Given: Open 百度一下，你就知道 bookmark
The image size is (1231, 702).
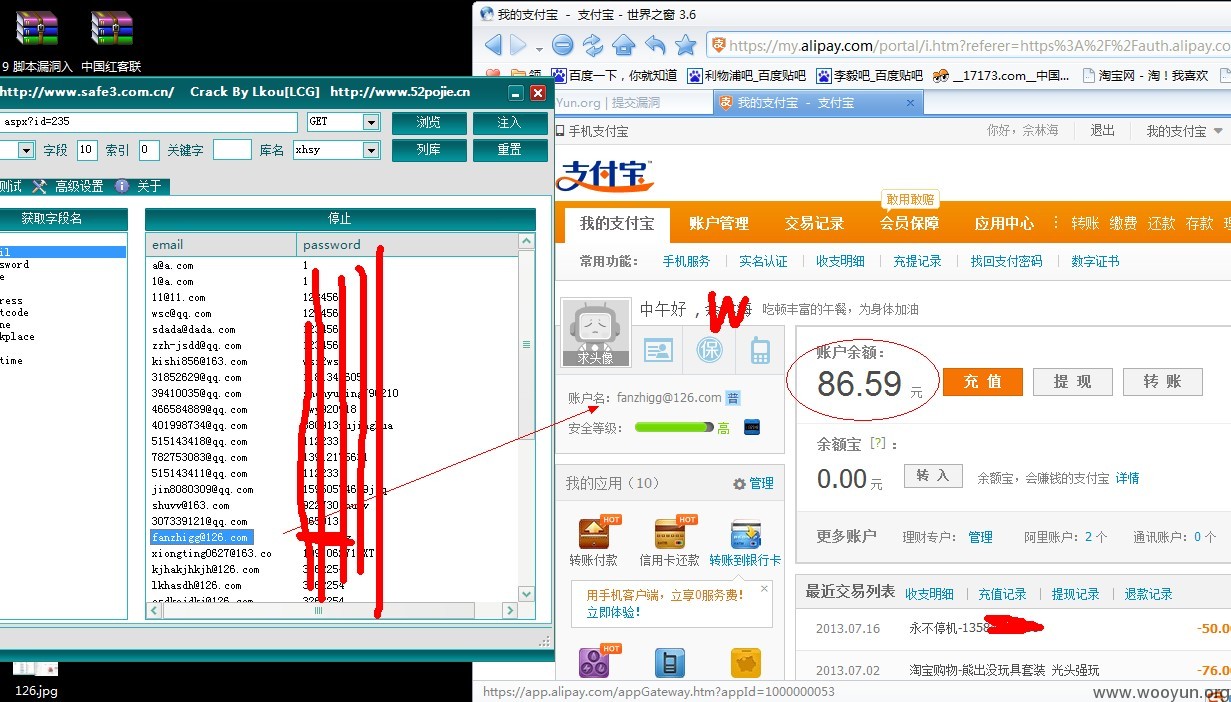Looking at the screenshot, I should 614,75.
